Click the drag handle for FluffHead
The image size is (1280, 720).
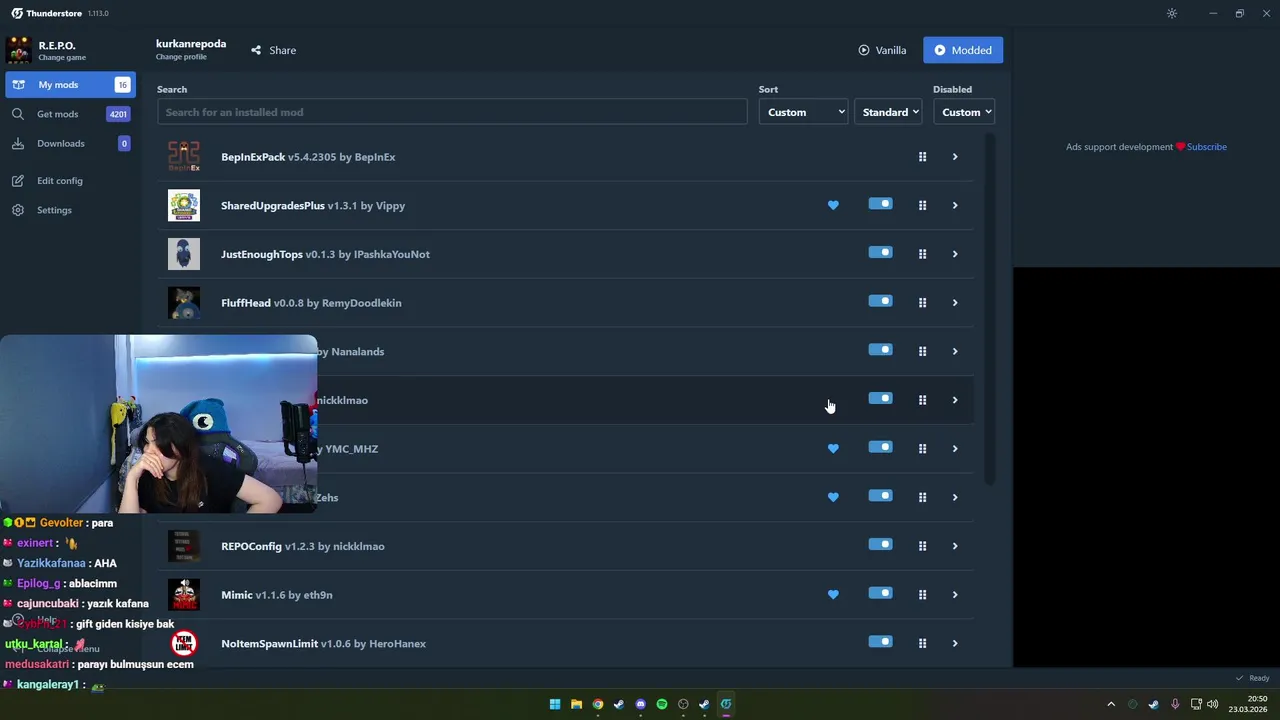(922, 303)
